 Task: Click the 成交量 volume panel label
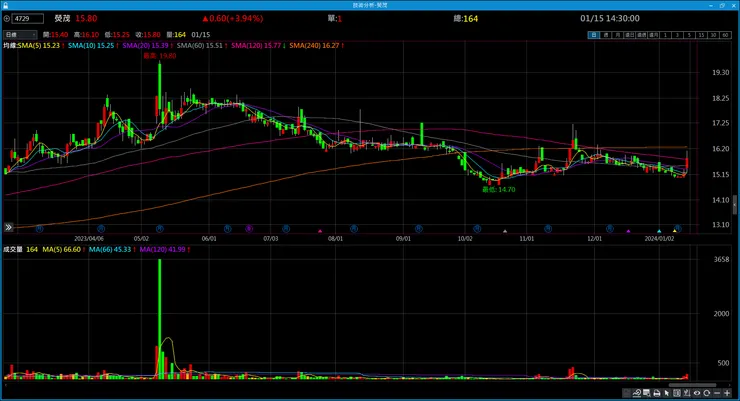pyautogui.click(x=13, y=249)
